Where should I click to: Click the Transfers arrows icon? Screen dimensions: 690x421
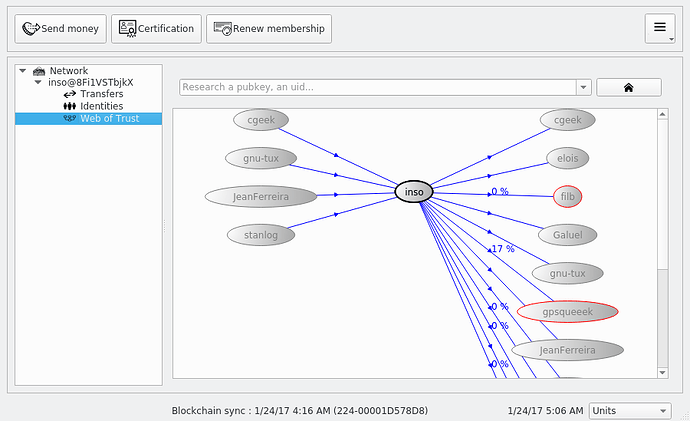[70, 94]
